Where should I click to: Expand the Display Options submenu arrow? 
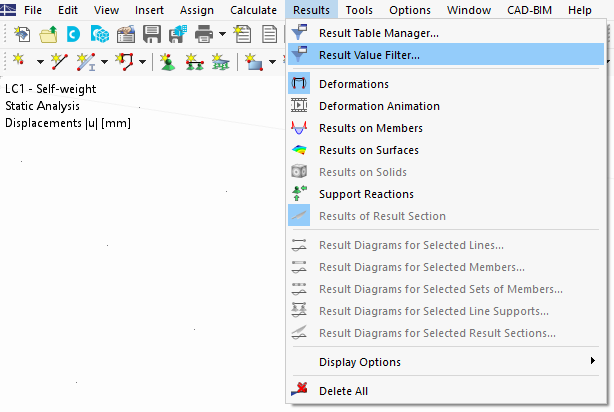[x=593, y=362]
